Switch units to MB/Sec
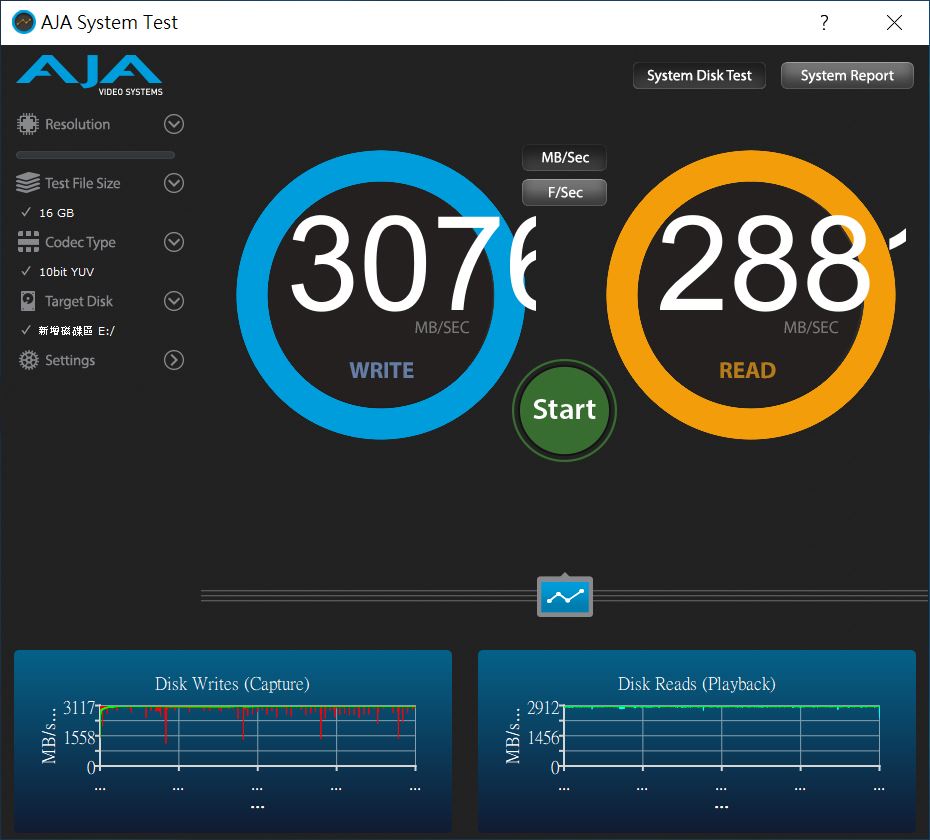 click(565, 158)
